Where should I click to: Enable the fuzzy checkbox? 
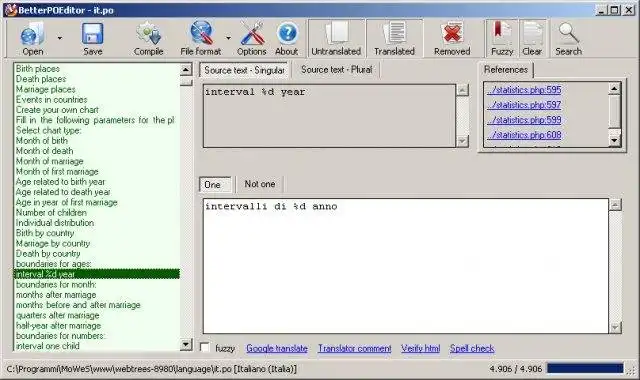point(204,348)
